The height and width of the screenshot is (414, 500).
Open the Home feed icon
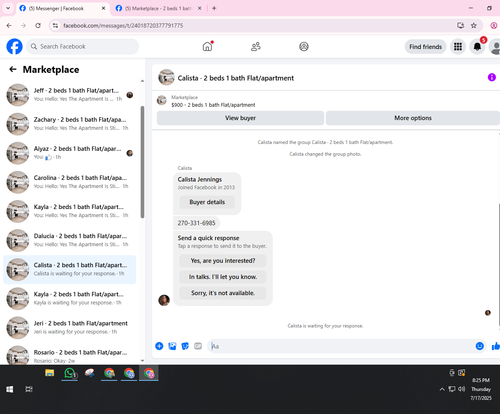coord(207,46)
